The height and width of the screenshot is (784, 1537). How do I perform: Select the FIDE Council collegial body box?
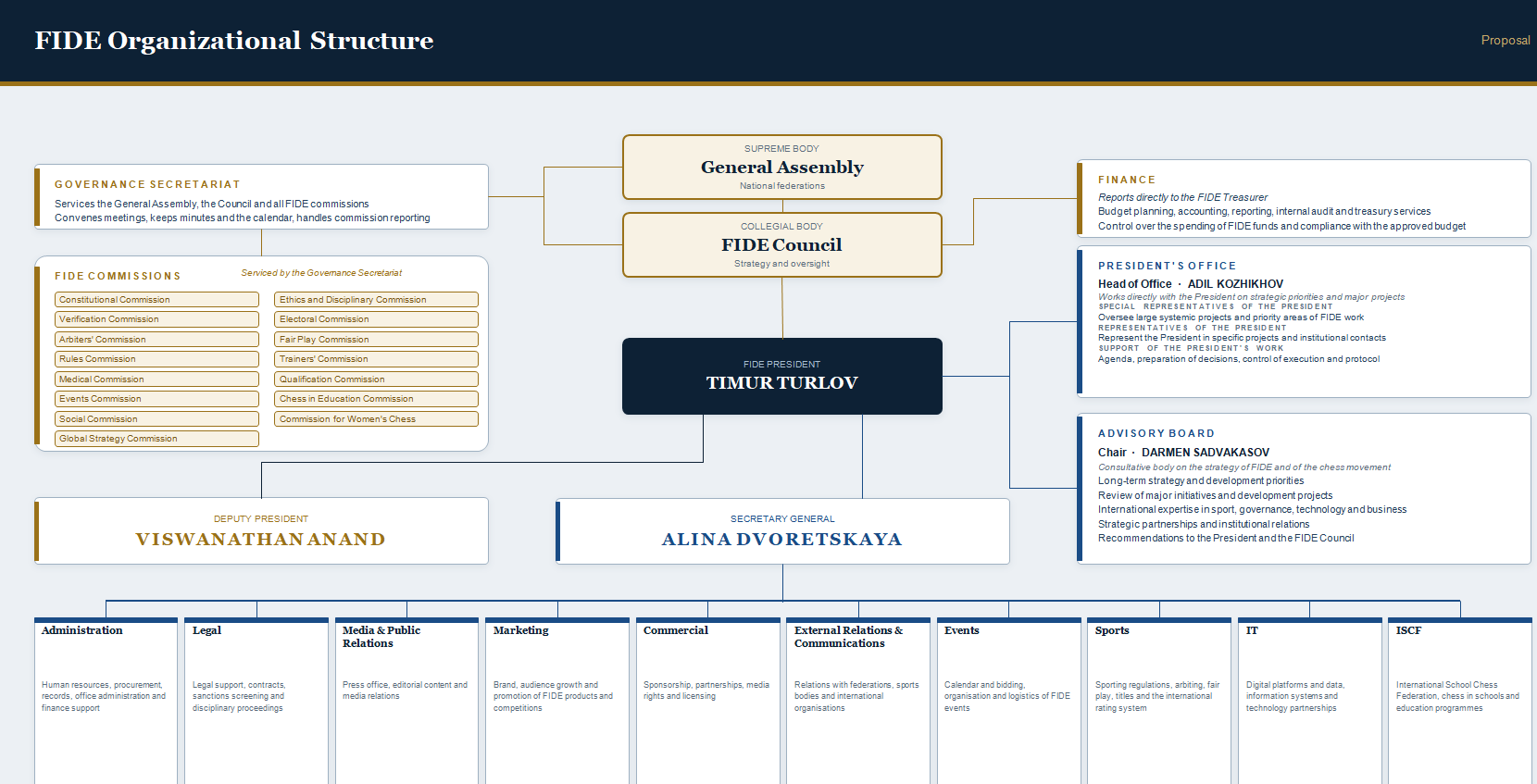[x=782, y=244]
